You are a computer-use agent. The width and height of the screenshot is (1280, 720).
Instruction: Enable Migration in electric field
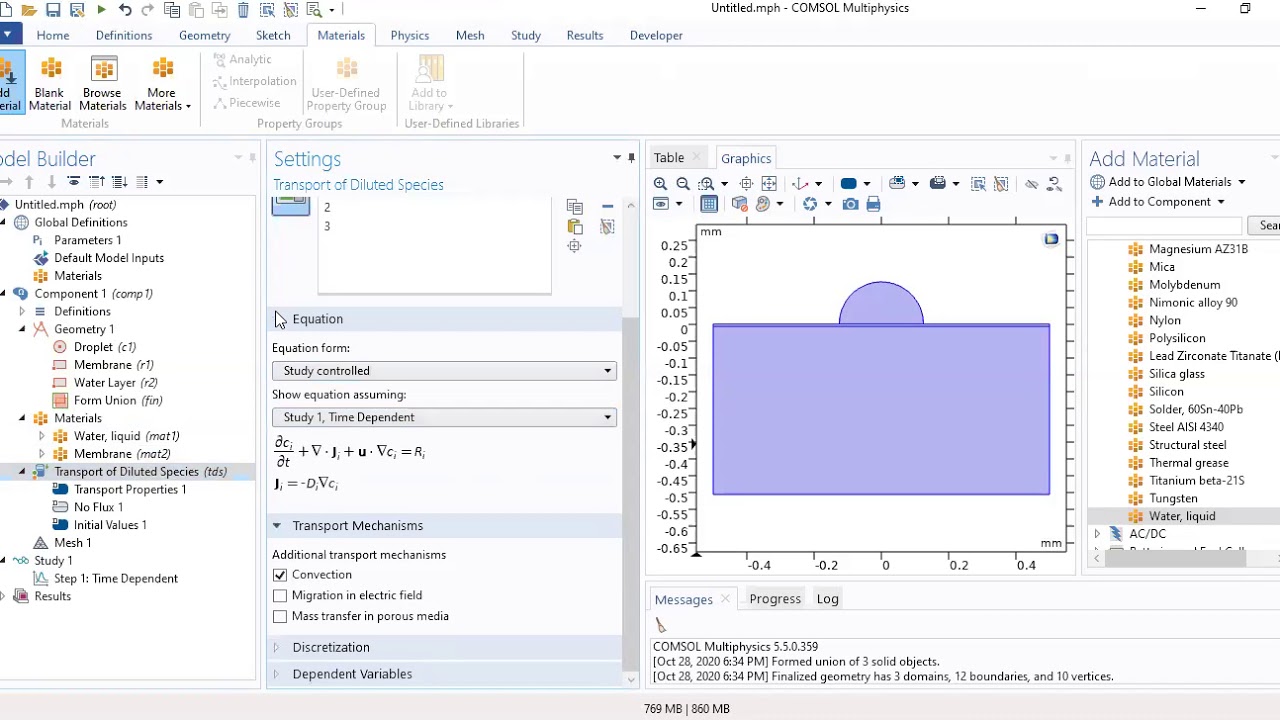(x=280, y=596)
